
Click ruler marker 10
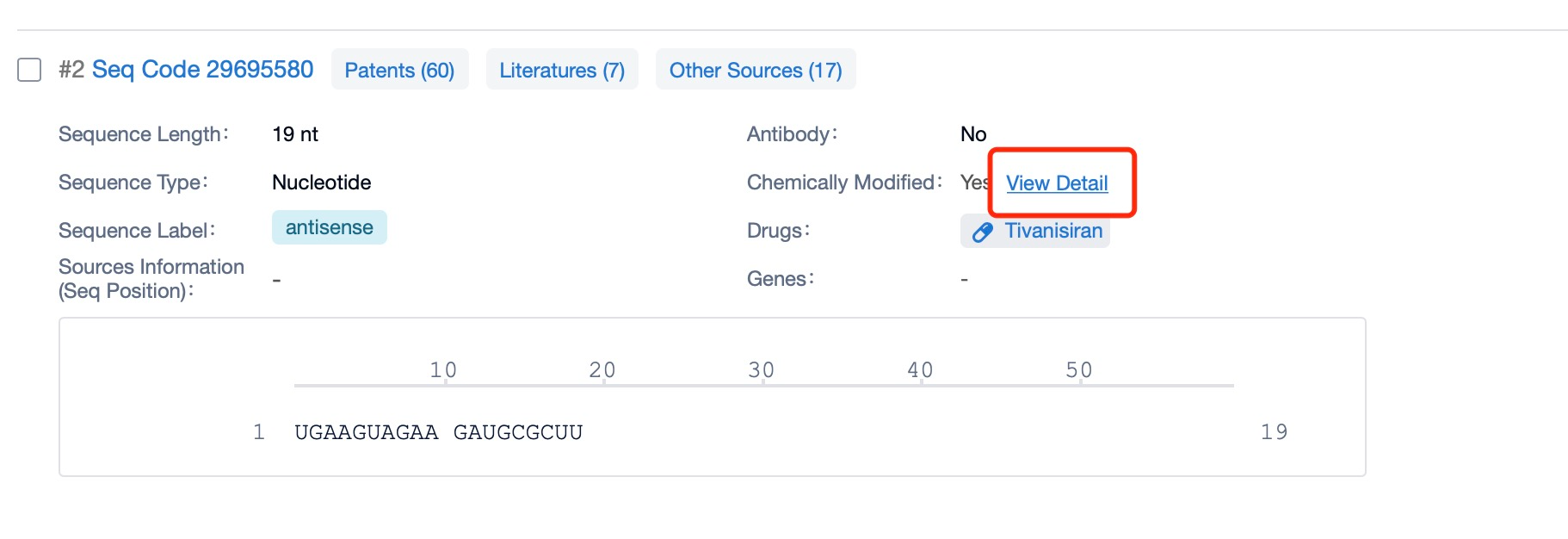click(x=443, y=370)
